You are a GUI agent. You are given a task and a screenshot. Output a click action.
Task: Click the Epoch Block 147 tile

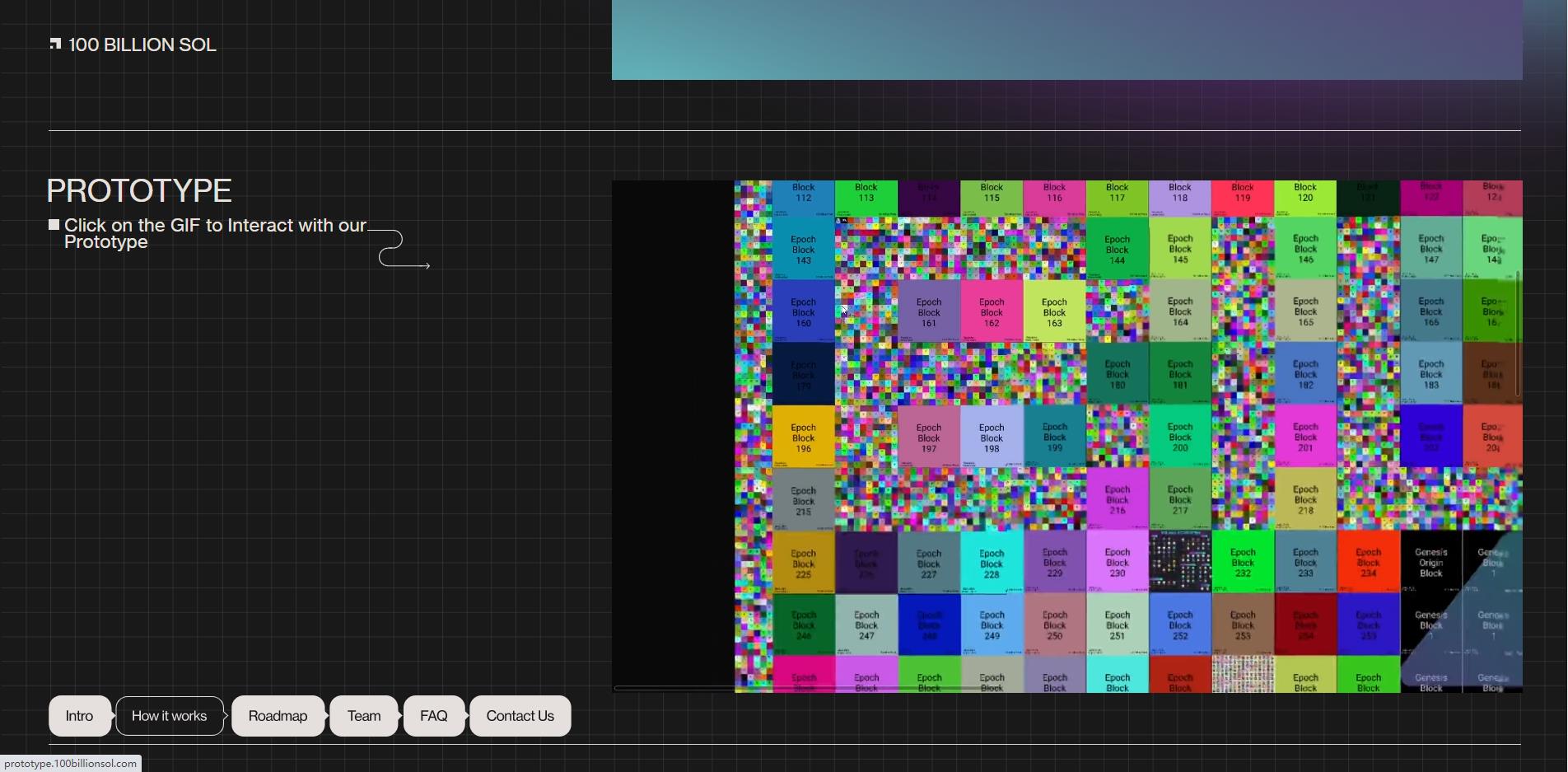pyautogui.click(x=1431, y=249)
